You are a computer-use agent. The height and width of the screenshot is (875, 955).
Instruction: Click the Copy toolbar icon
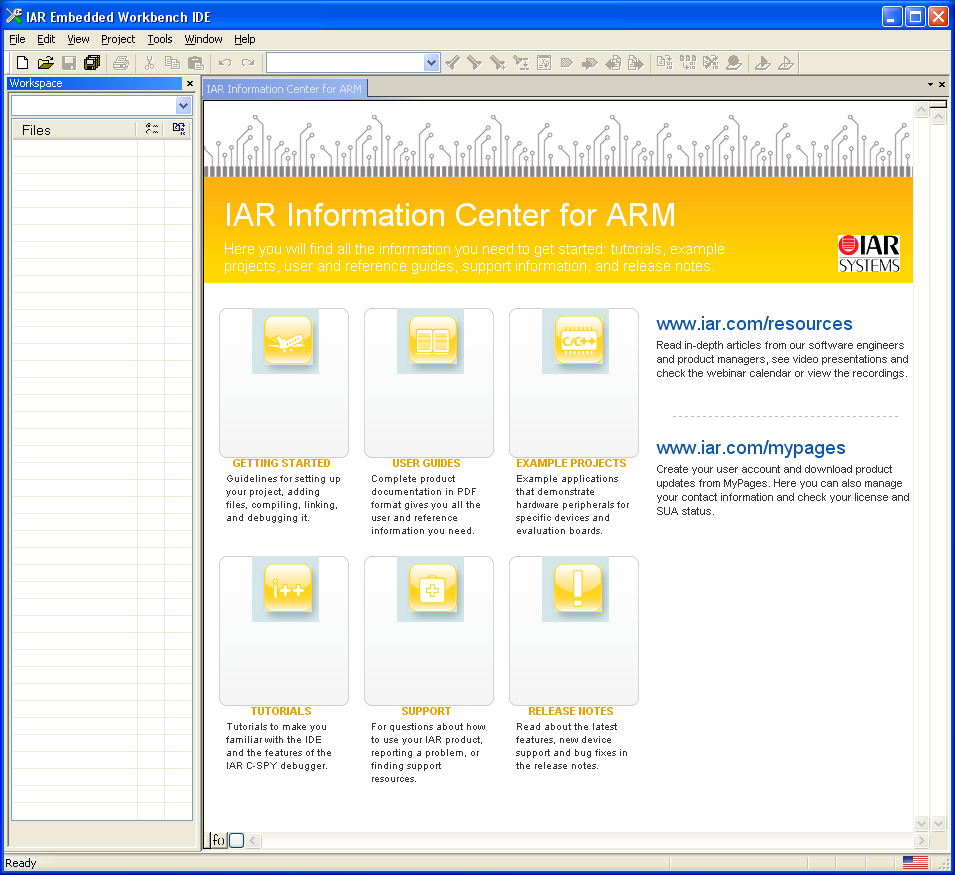[172, 63]
